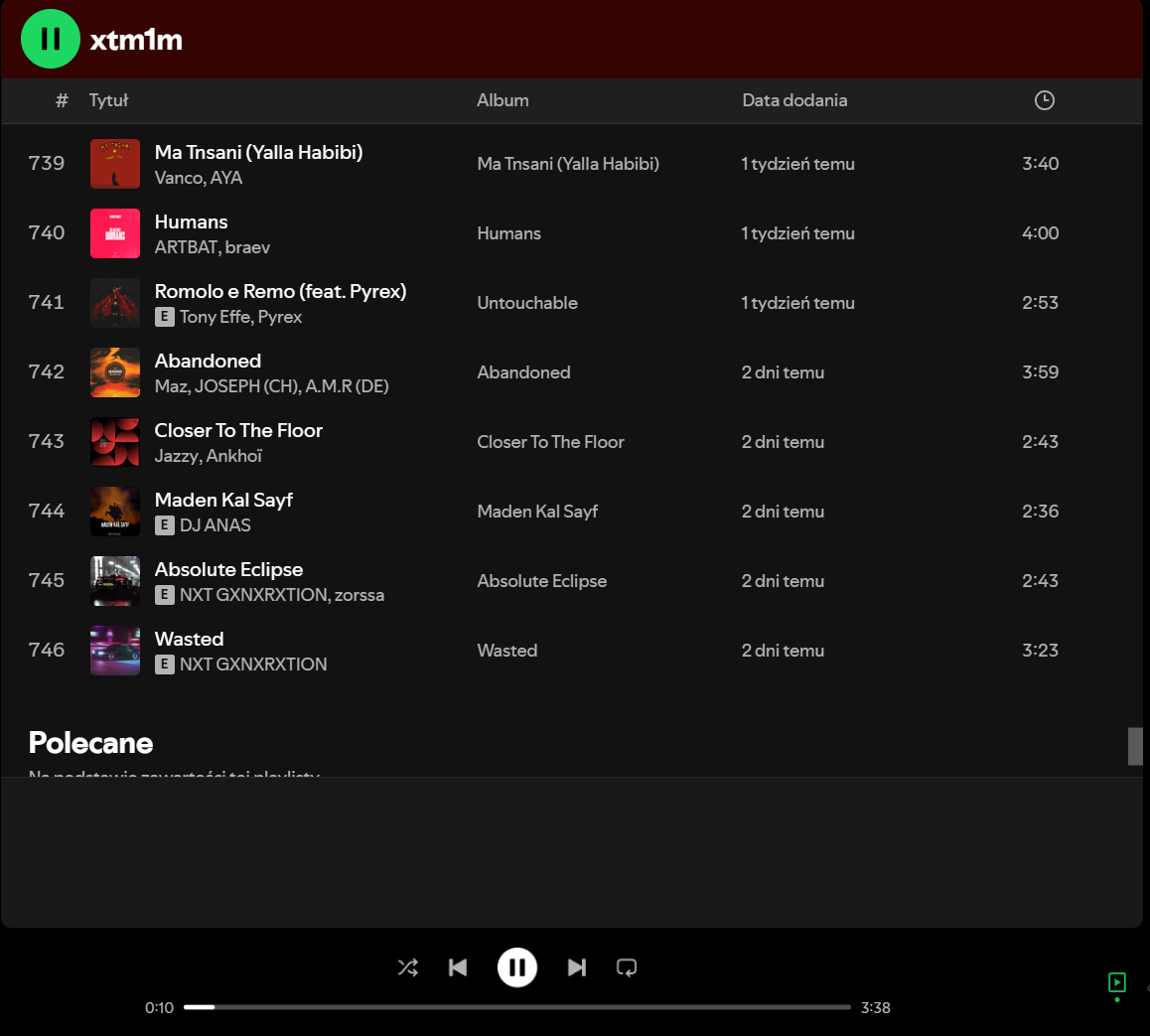The image size is (1150, 1036).
Task: Click the playlist vertical scrollbar
Action: click(x=1135, y=746)
